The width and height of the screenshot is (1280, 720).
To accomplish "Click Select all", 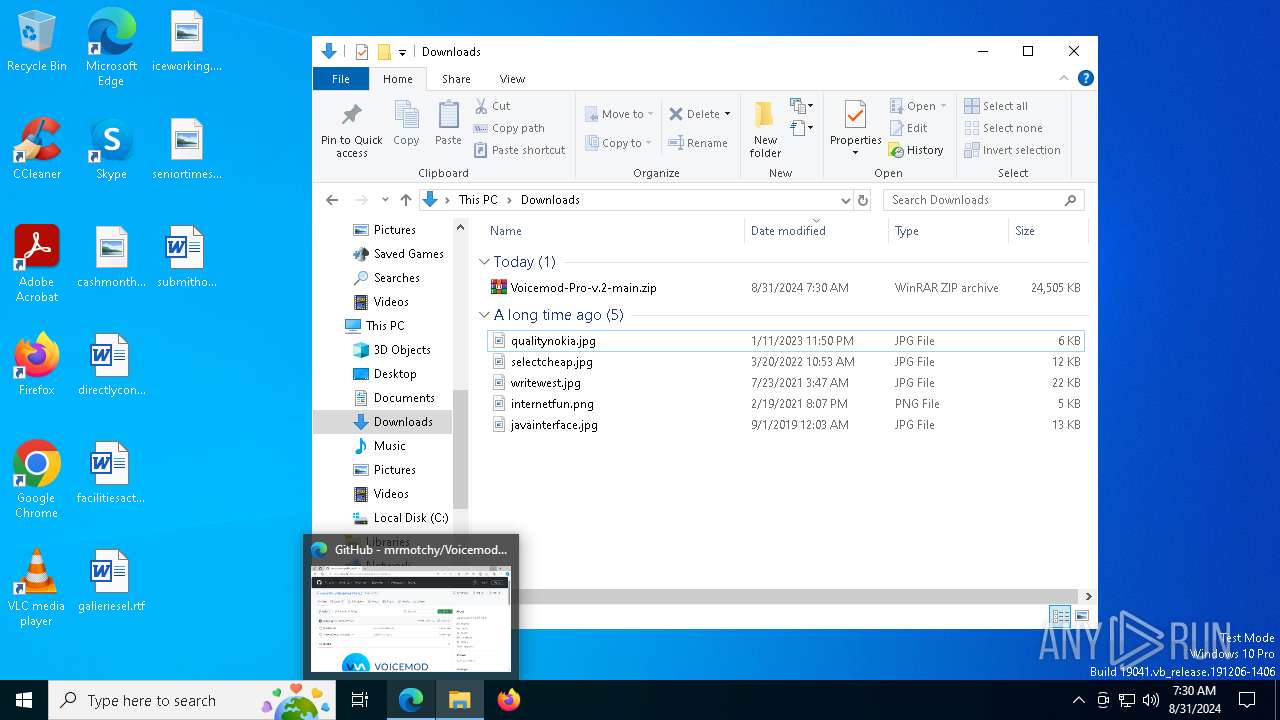I will (996, 106).
